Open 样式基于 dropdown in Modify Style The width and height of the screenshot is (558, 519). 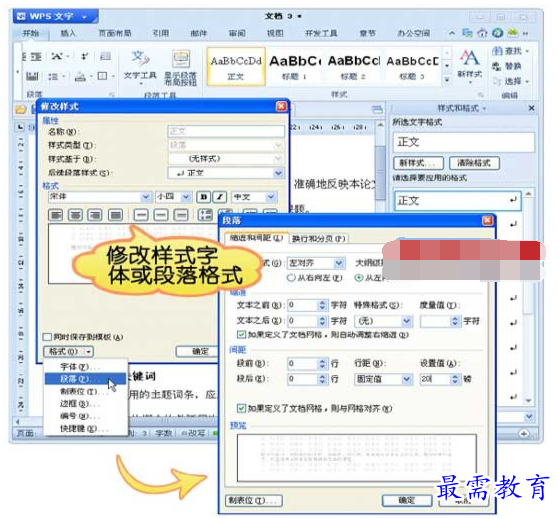coord(278,159)
